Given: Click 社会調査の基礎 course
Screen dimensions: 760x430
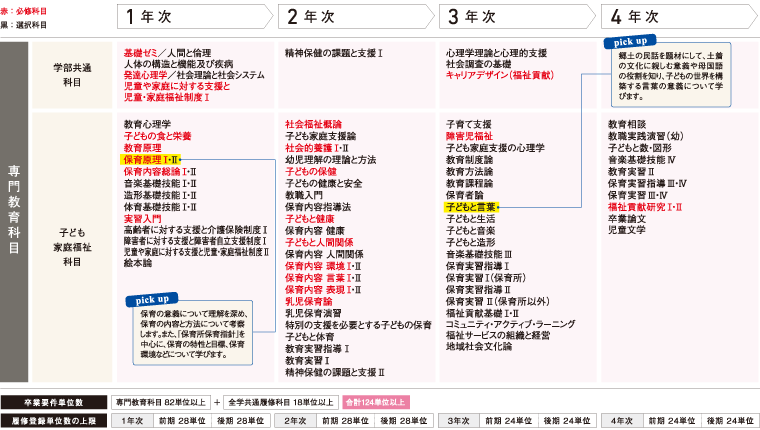Looking at the screenshot, I should [478, 64].
